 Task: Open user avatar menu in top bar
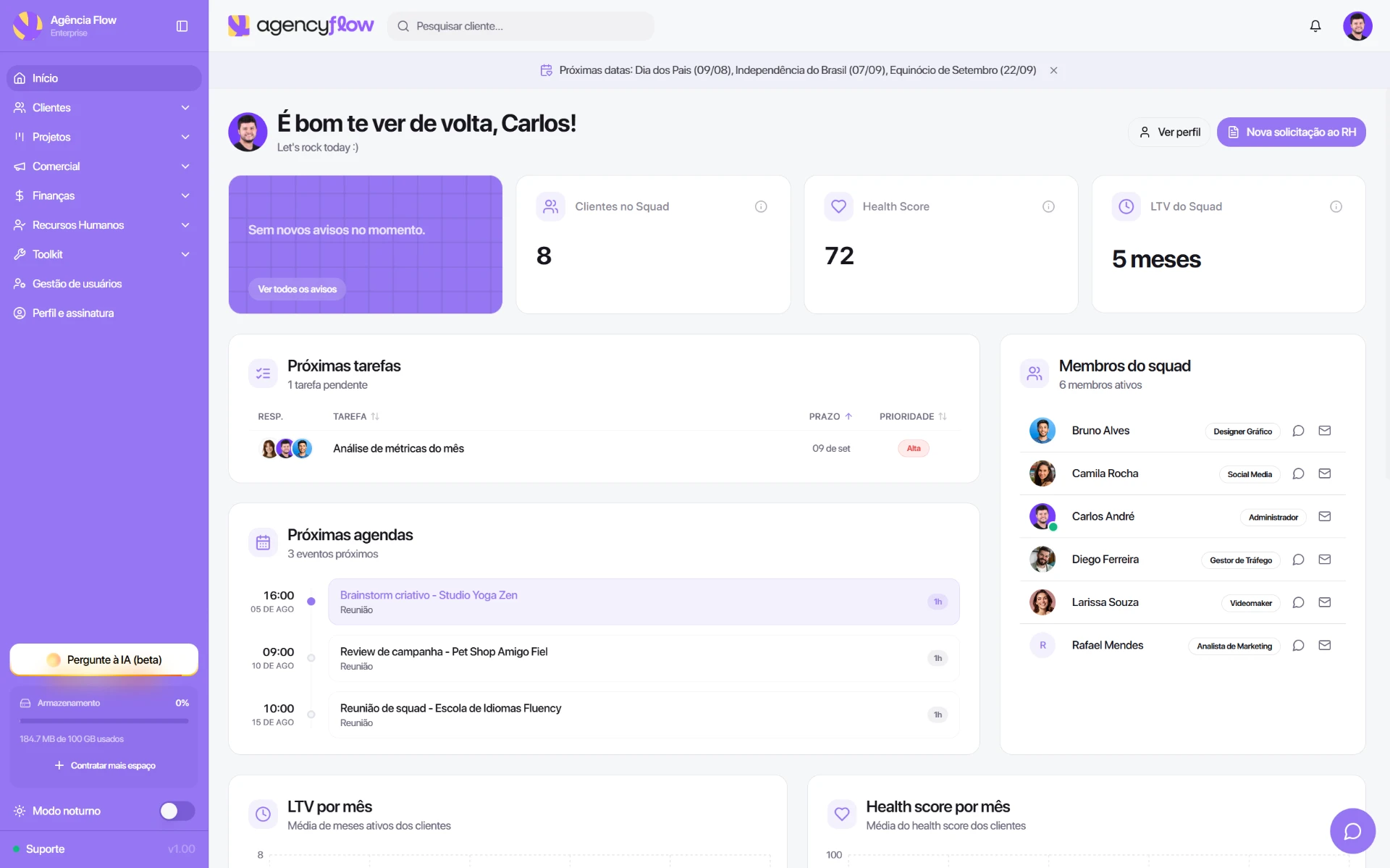coord(1357,26)
